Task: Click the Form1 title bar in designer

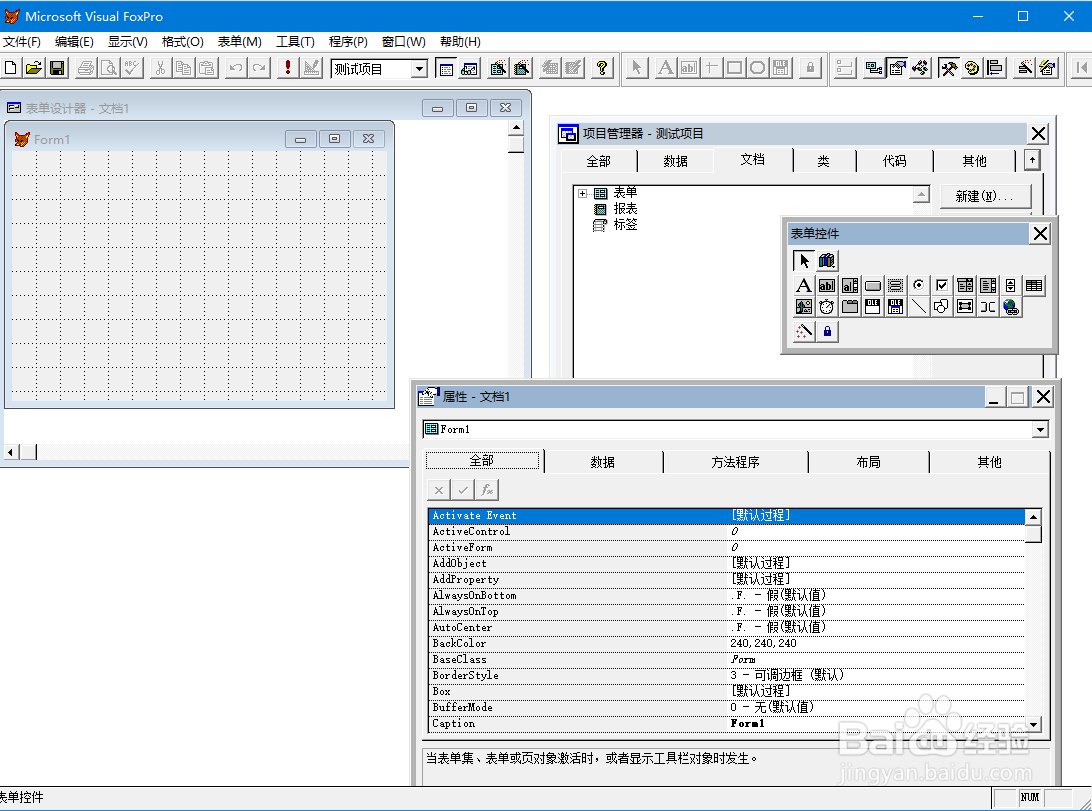Action: pyautogui.click(x=199, y=139)
